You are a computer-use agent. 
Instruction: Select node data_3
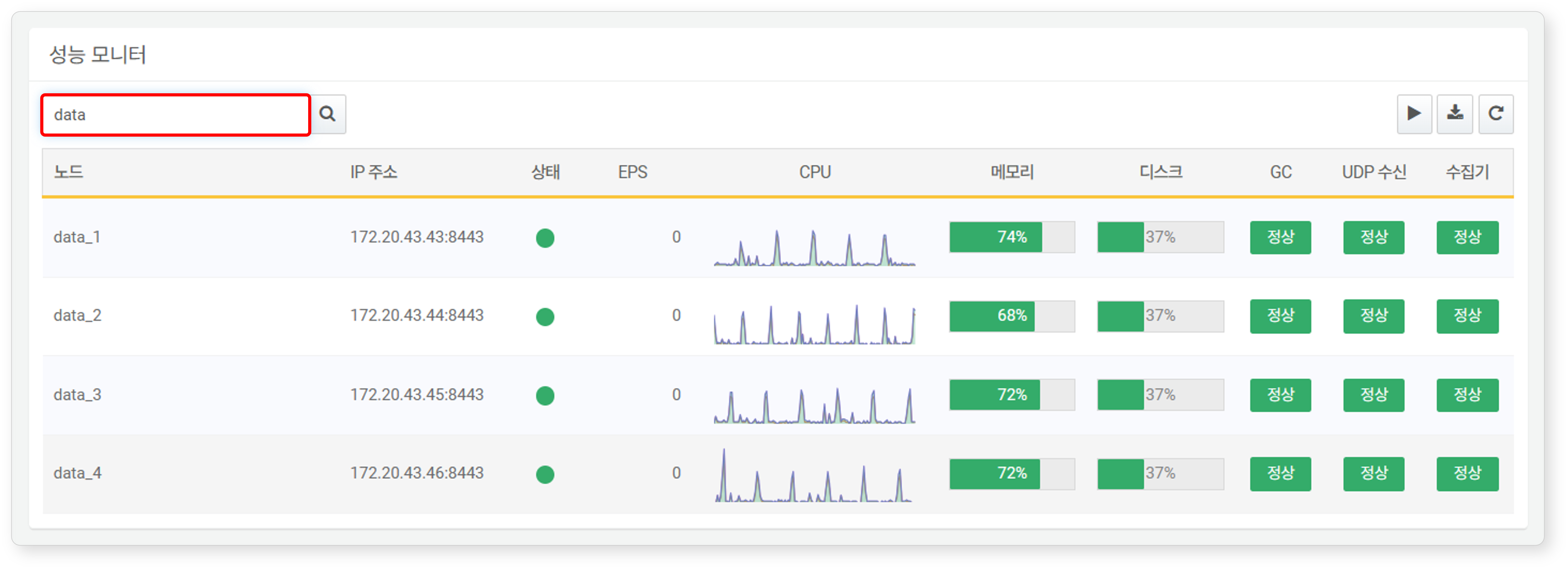click(77, 394)
